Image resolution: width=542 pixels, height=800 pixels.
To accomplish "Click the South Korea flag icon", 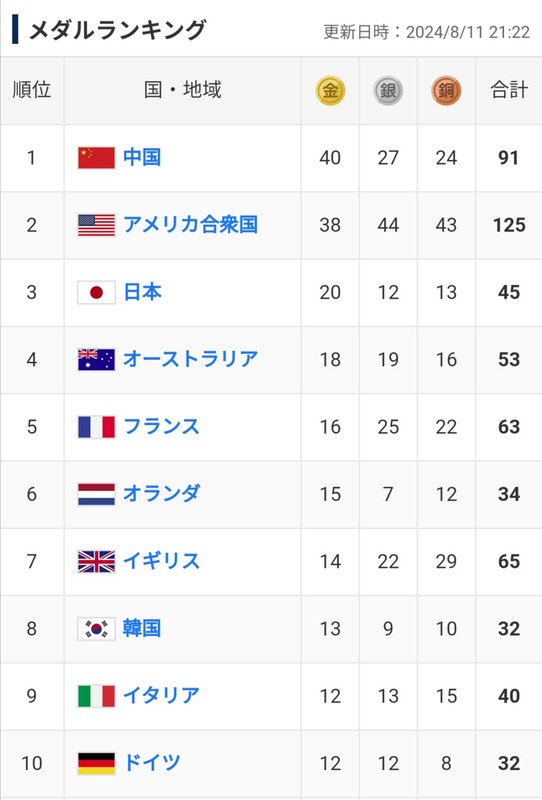I will tap(96, 629).
